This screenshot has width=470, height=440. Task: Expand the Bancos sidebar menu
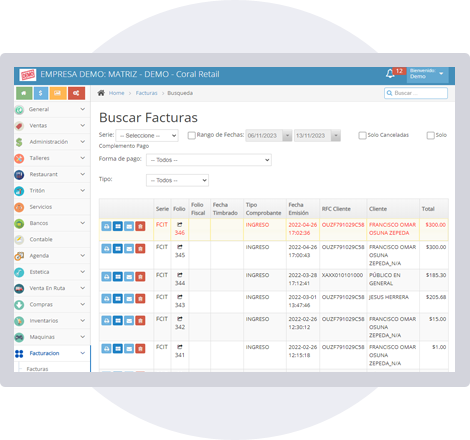(52, 223)
